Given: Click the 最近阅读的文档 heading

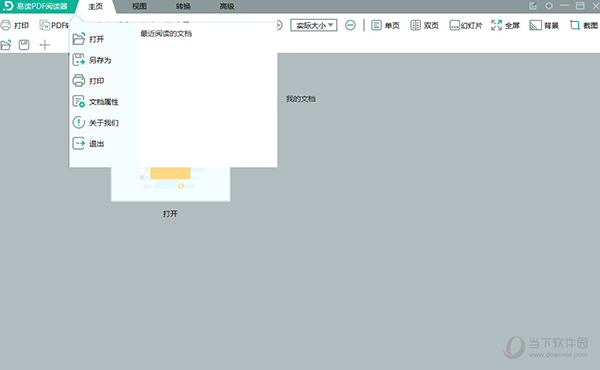Looking at the screenshot, I should click(166, 34).
